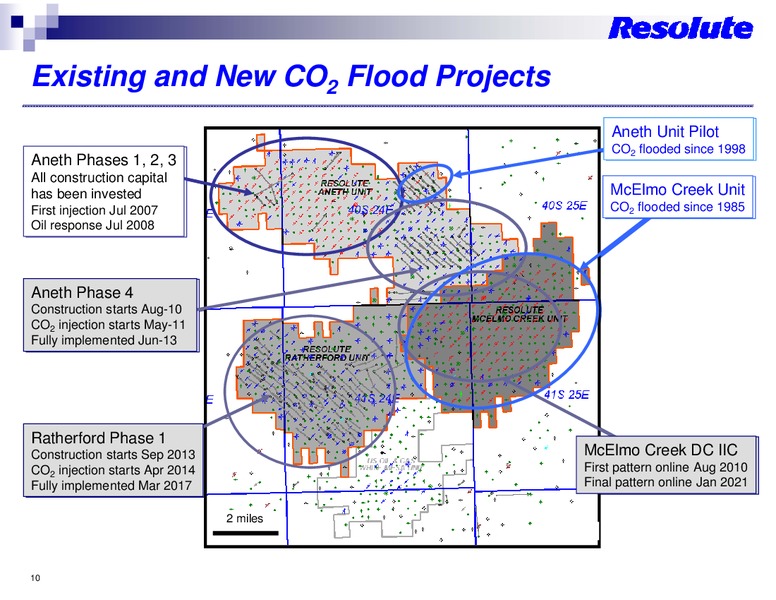Click 'Fully implemented Jun-13' line
Viewport: 776px width, 600px height.
point(103,341)
